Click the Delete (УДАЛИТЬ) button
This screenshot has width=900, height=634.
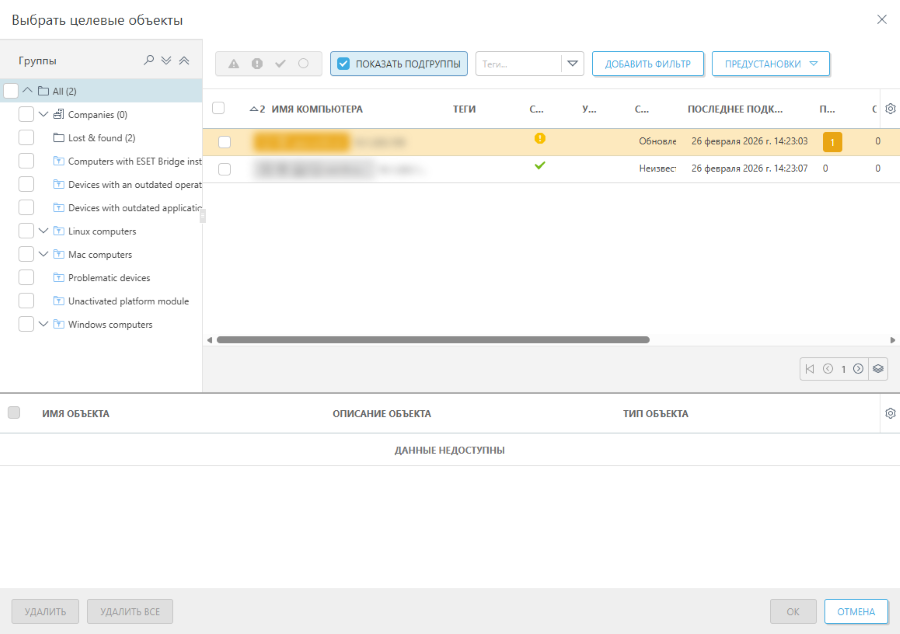[x=45, y=612]
